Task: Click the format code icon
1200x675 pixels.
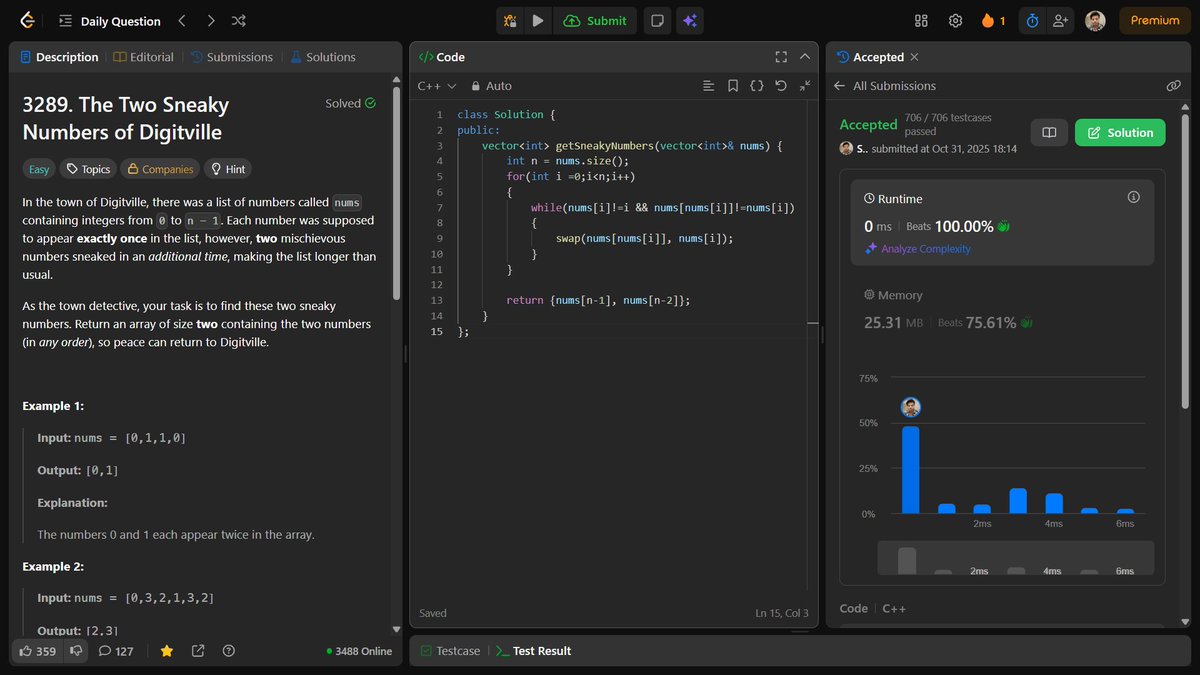Action: click(x=708, y=86)
